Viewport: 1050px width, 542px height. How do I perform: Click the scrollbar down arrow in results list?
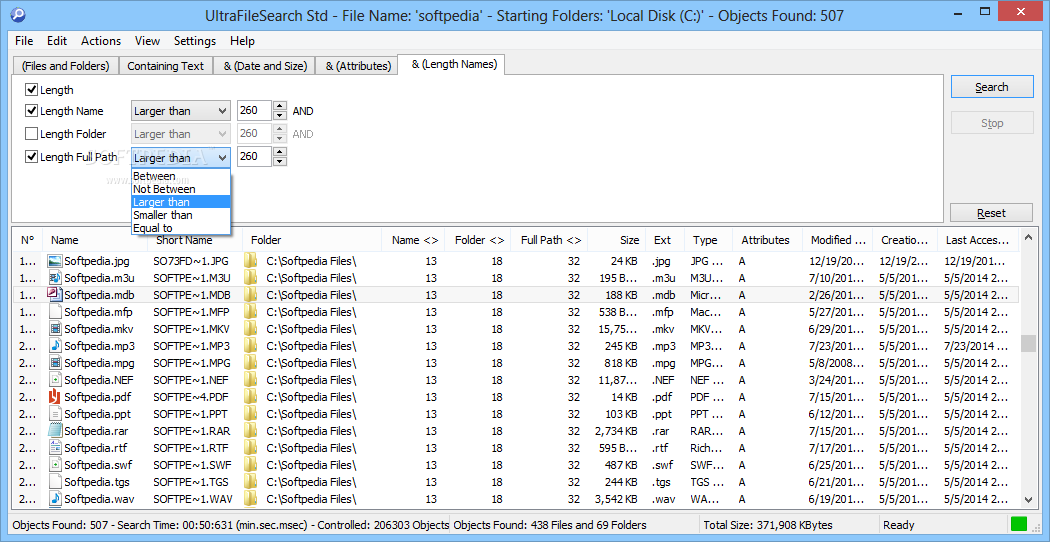pyautogui.click(x=1028, y=498)
